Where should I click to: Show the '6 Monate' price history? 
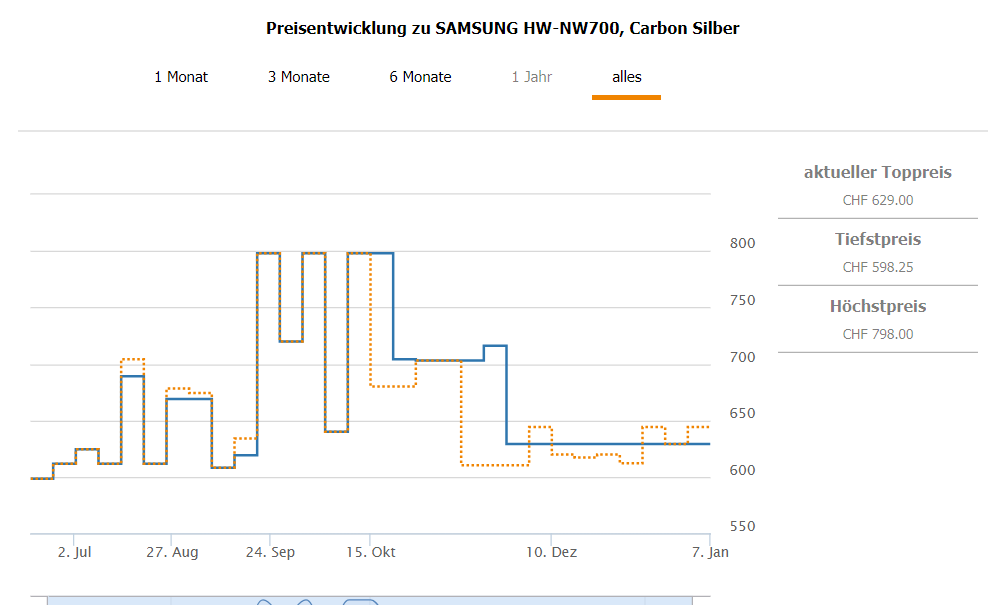click(x=420, y=77)
